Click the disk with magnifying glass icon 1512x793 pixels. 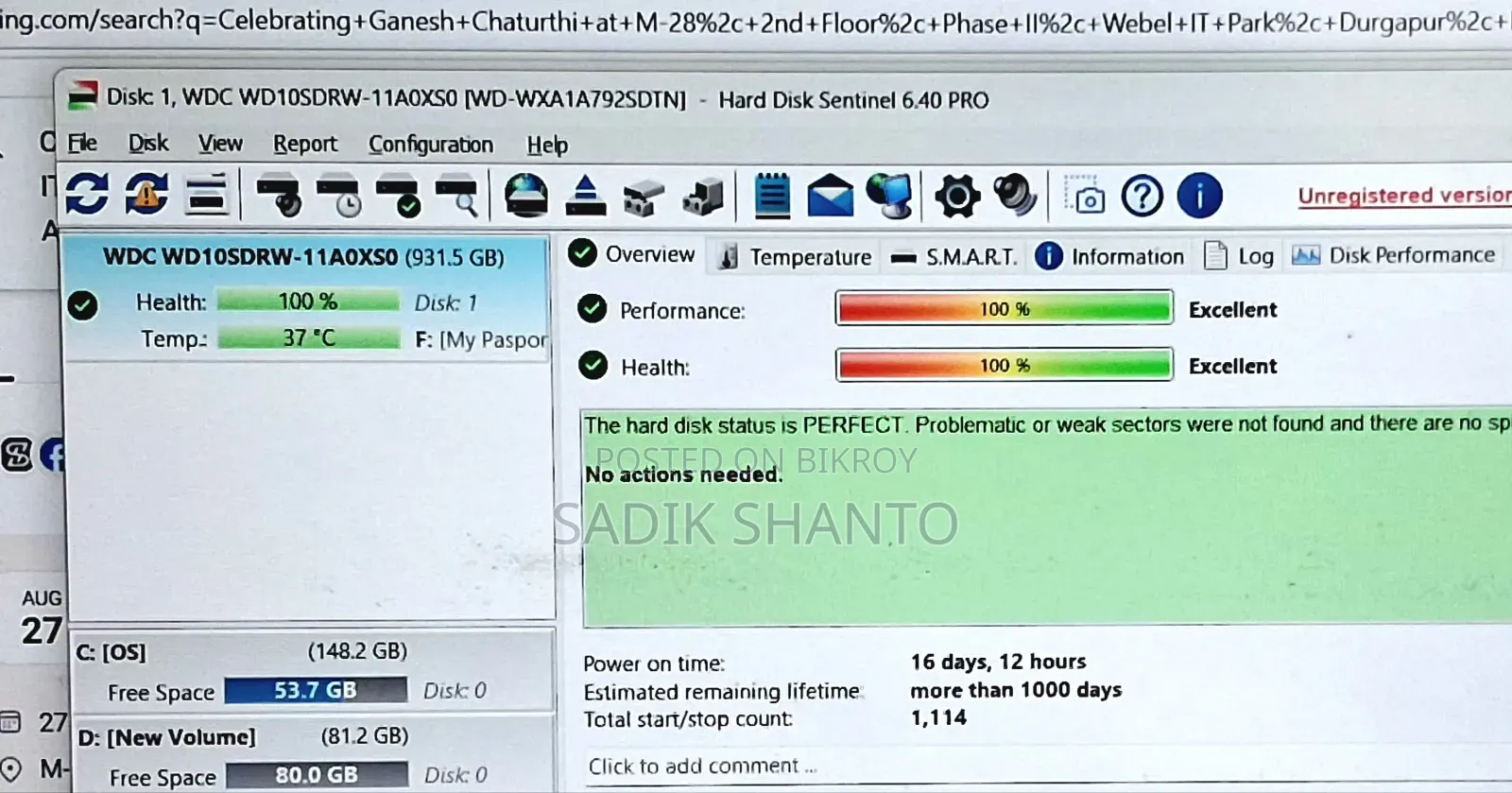point(457,195)
